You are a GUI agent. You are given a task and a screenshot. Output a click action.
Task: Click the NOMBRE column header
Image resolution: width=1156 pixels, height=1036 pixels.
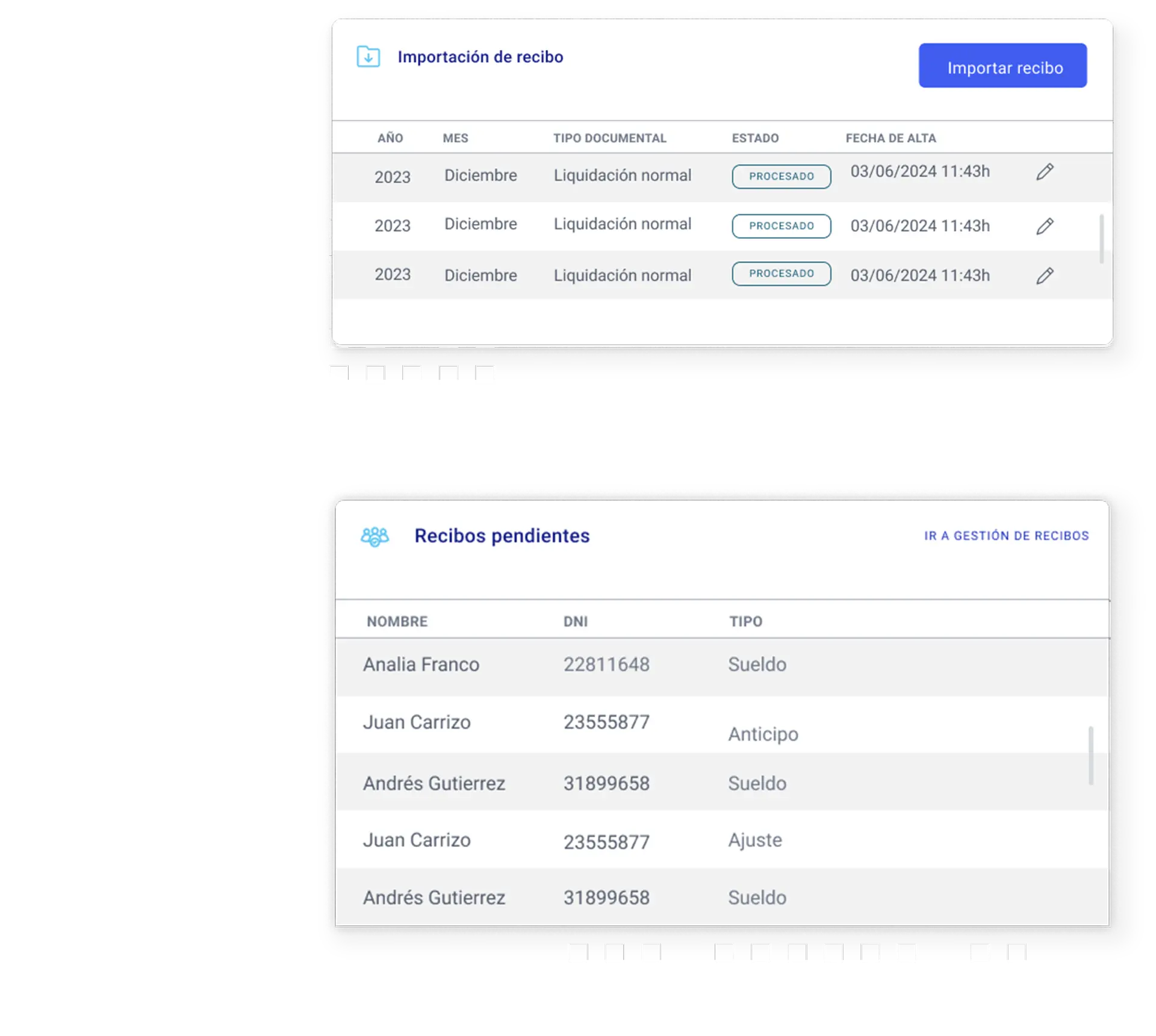click(397, 621)
